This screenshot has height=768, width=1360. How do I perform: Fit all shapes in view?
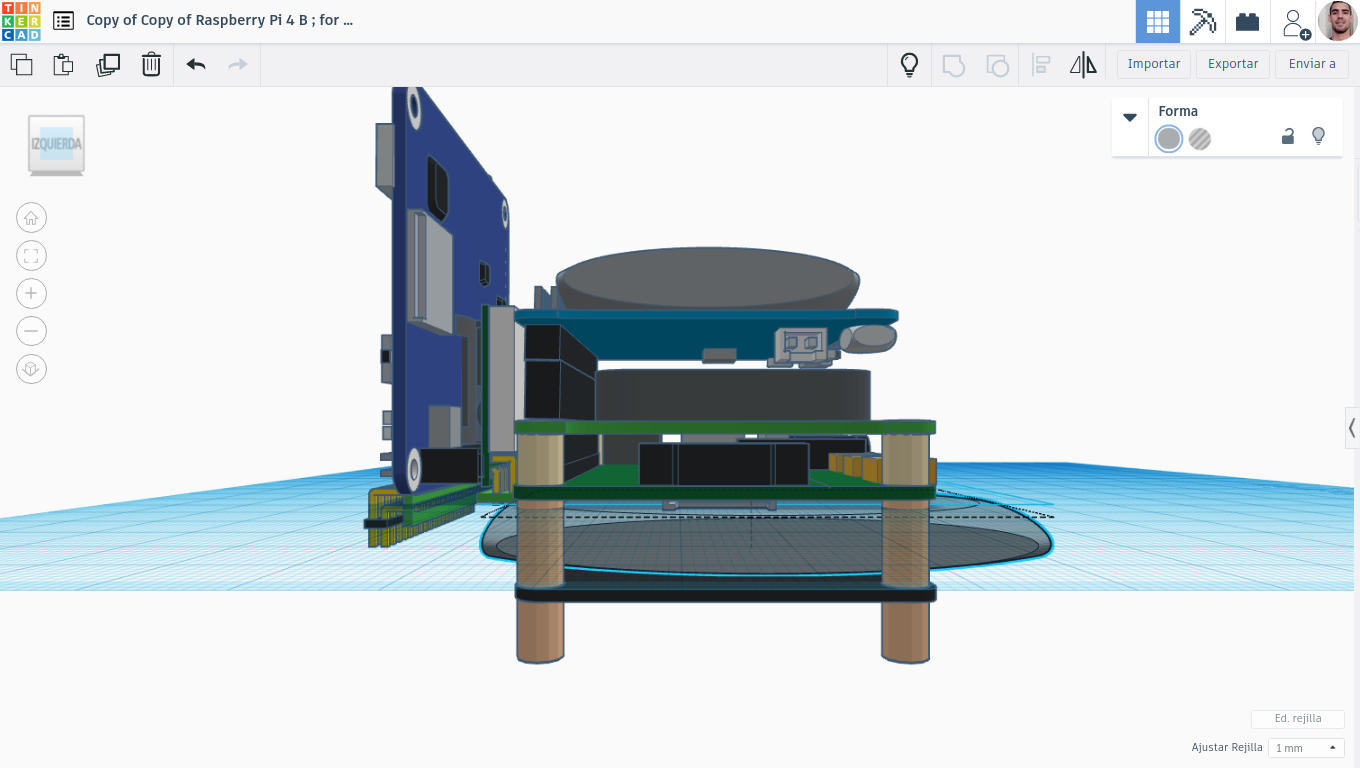point(31,256)
